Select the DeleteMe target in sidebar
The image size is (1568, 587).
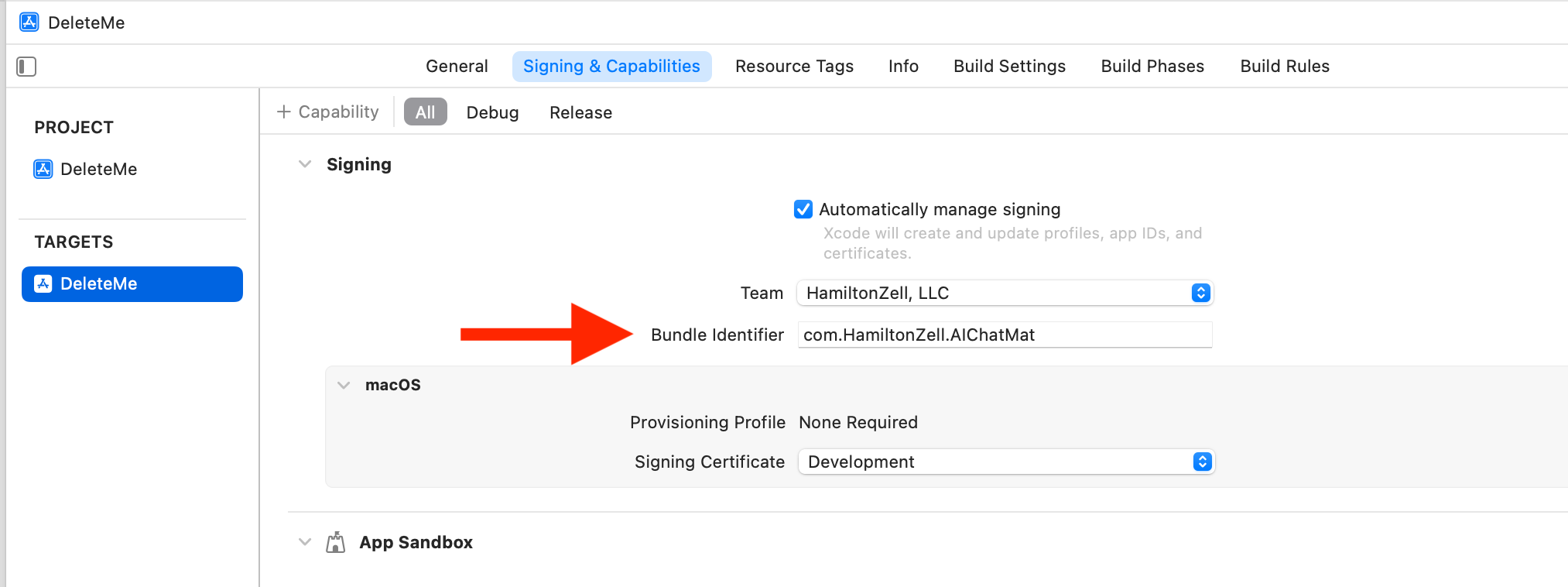pos(132,284)
